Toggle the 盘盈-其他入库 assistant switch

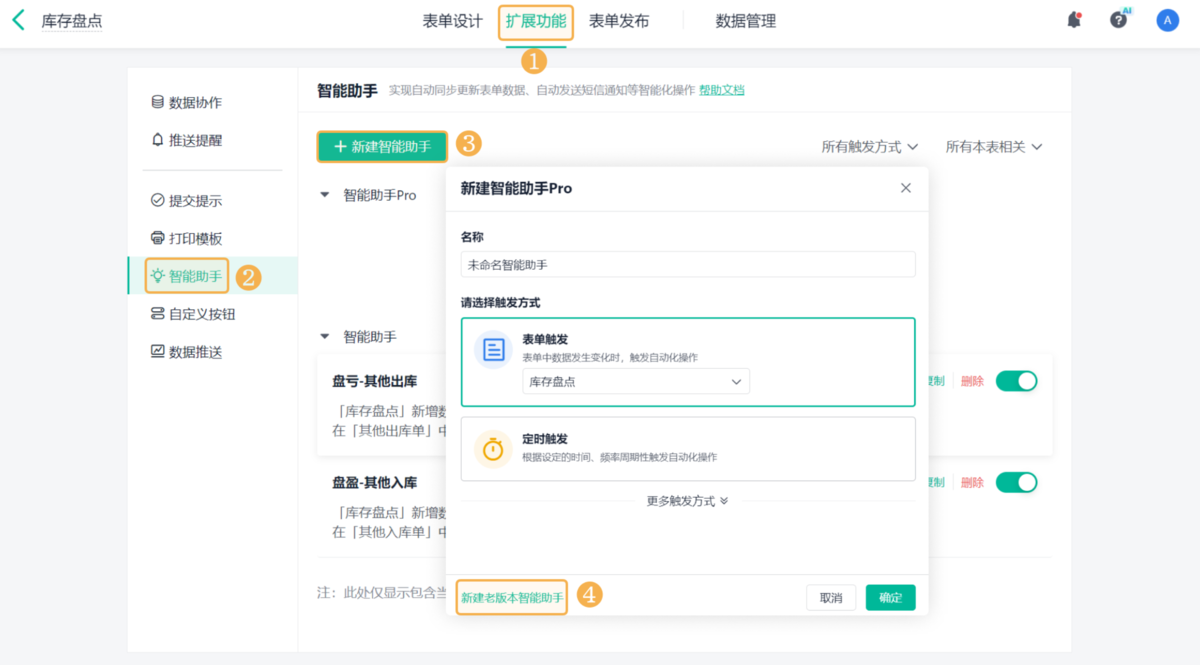point(1017,482)
